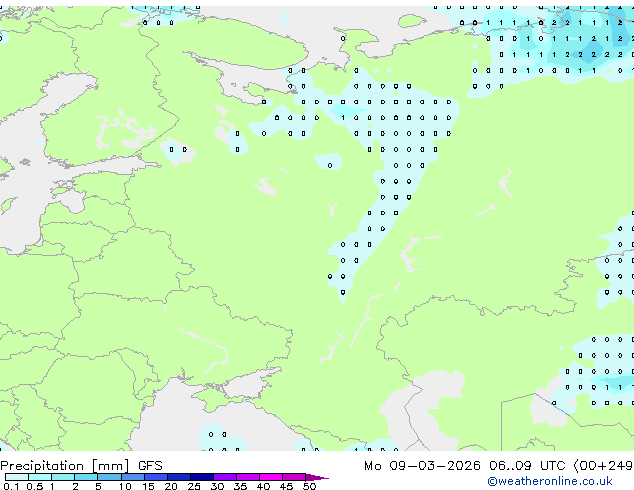Click the magenta 40 to 45 legend swatch
The height and width of the screenshot is (490, 634).
(271, 477)
